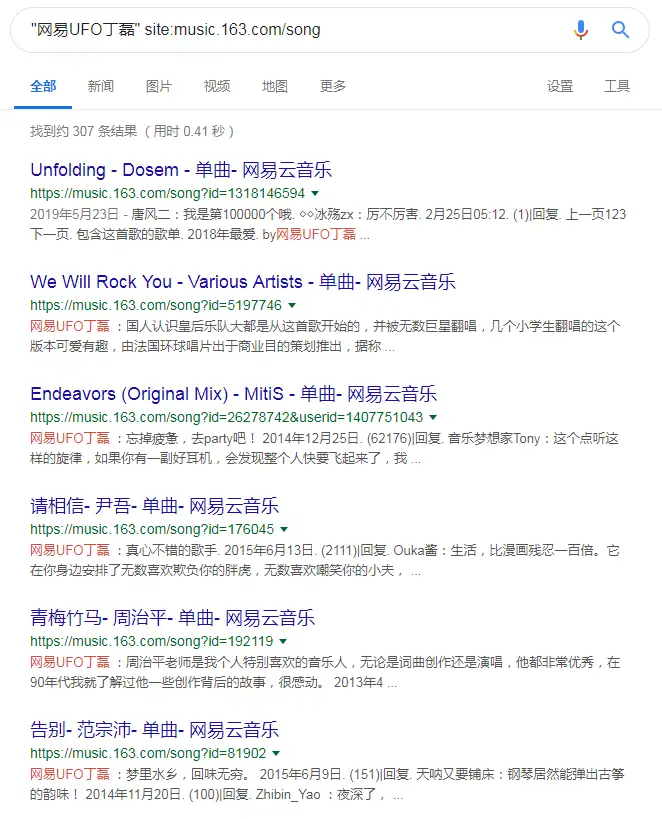Open the 工具 search tools

pyautogui.click(x=617, y=86)
